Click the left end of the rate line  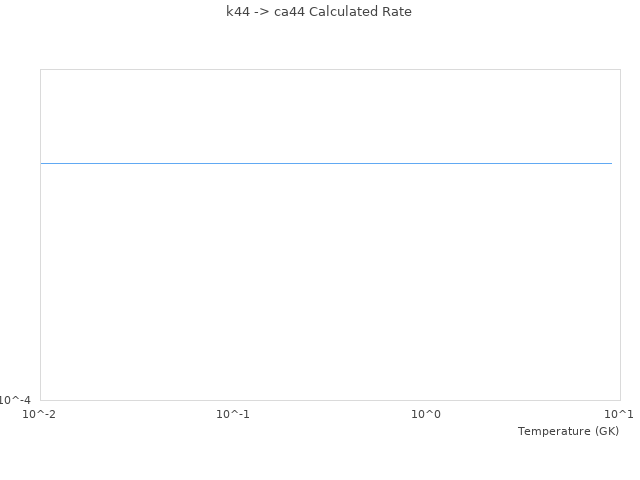coord(42,163)
